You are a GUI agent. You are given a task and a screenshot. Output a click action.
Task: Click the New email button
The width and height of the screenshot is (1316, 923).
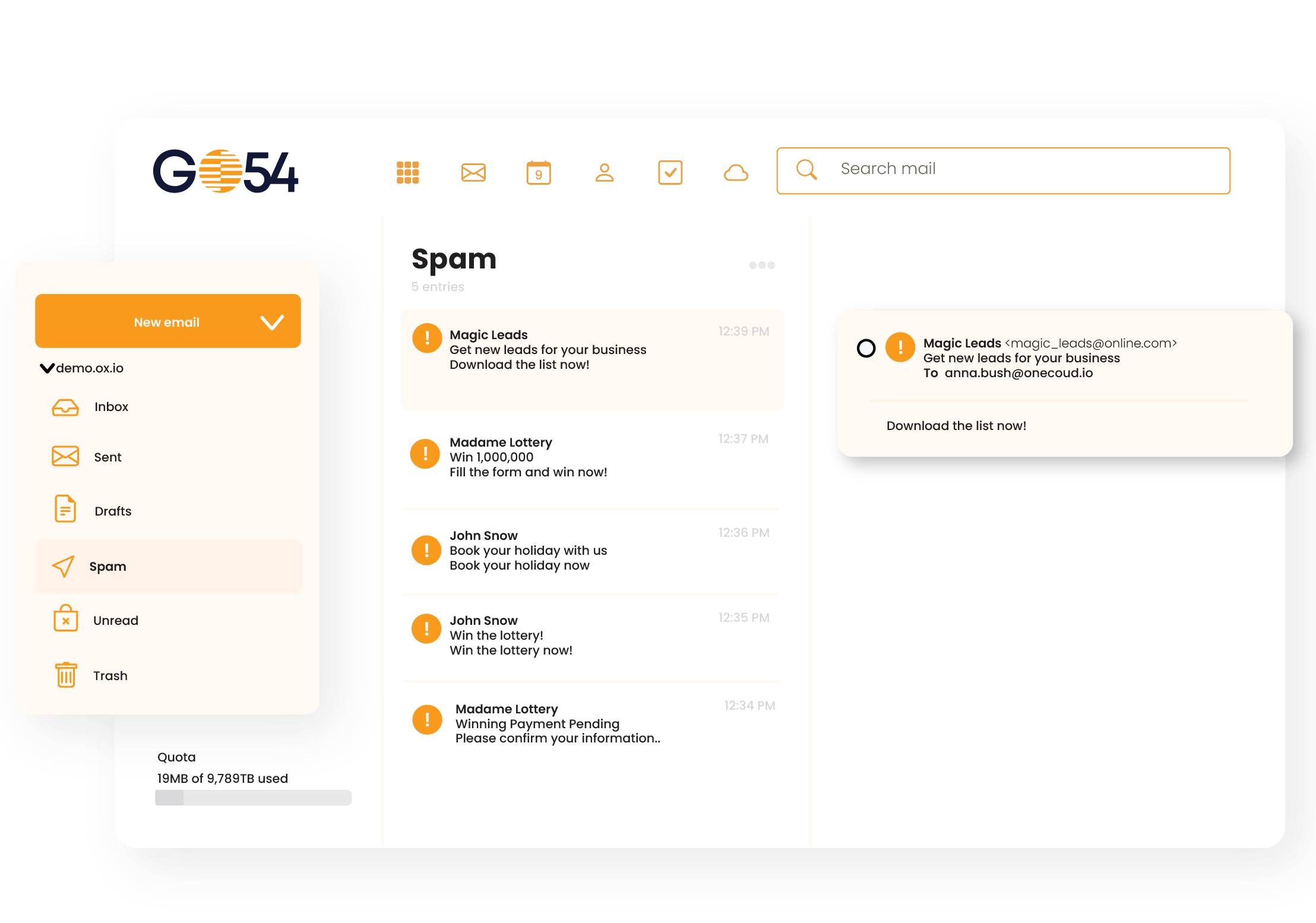point(166,322)
